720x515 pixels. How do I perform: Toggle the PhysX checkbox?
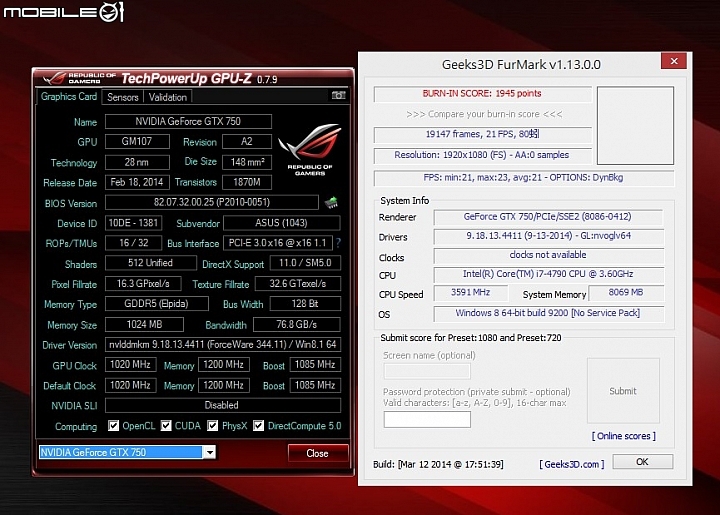(x=212, y=425)
